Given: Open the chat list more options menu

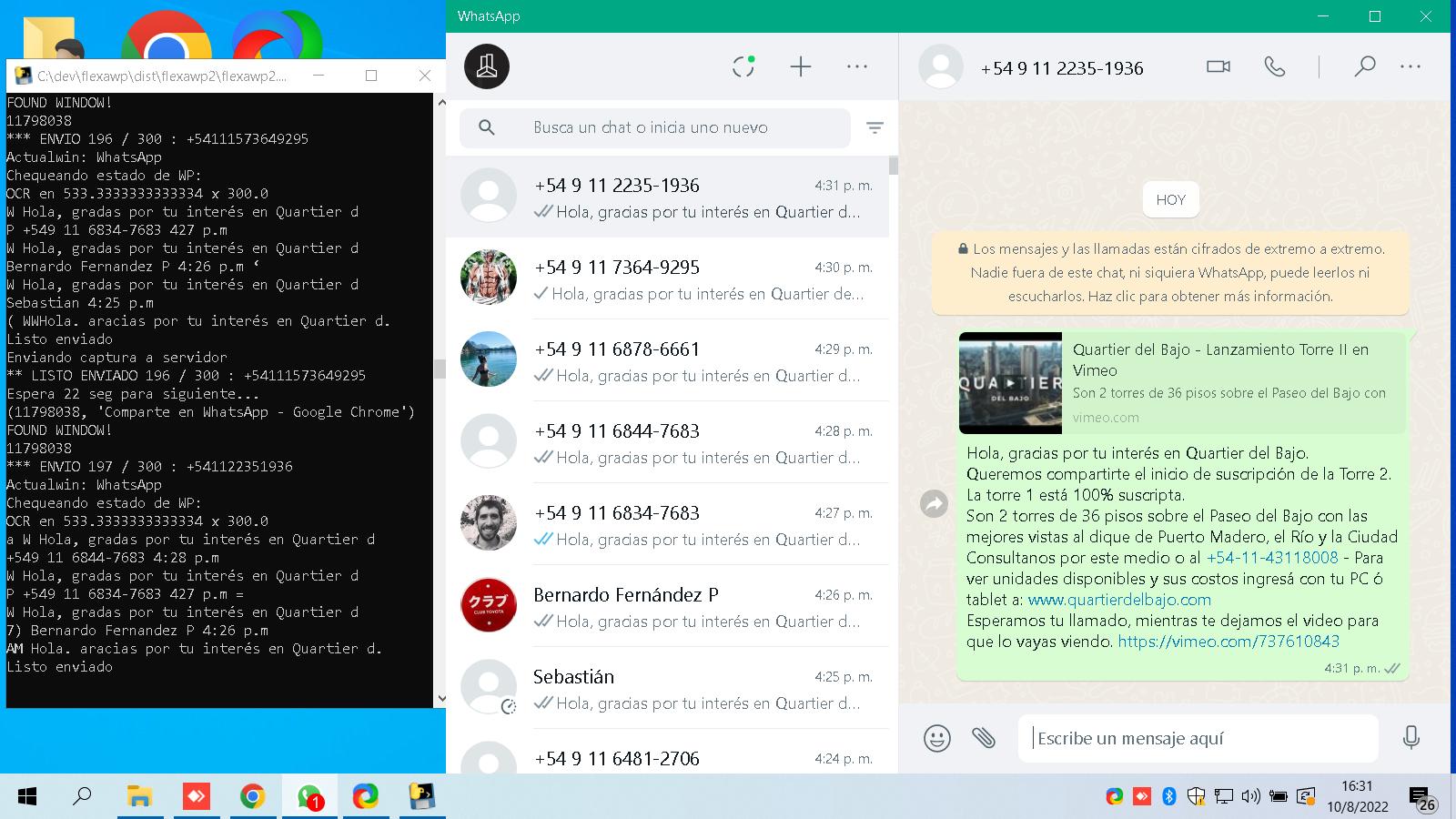Looking at the screenshot, I should (857, 66).
